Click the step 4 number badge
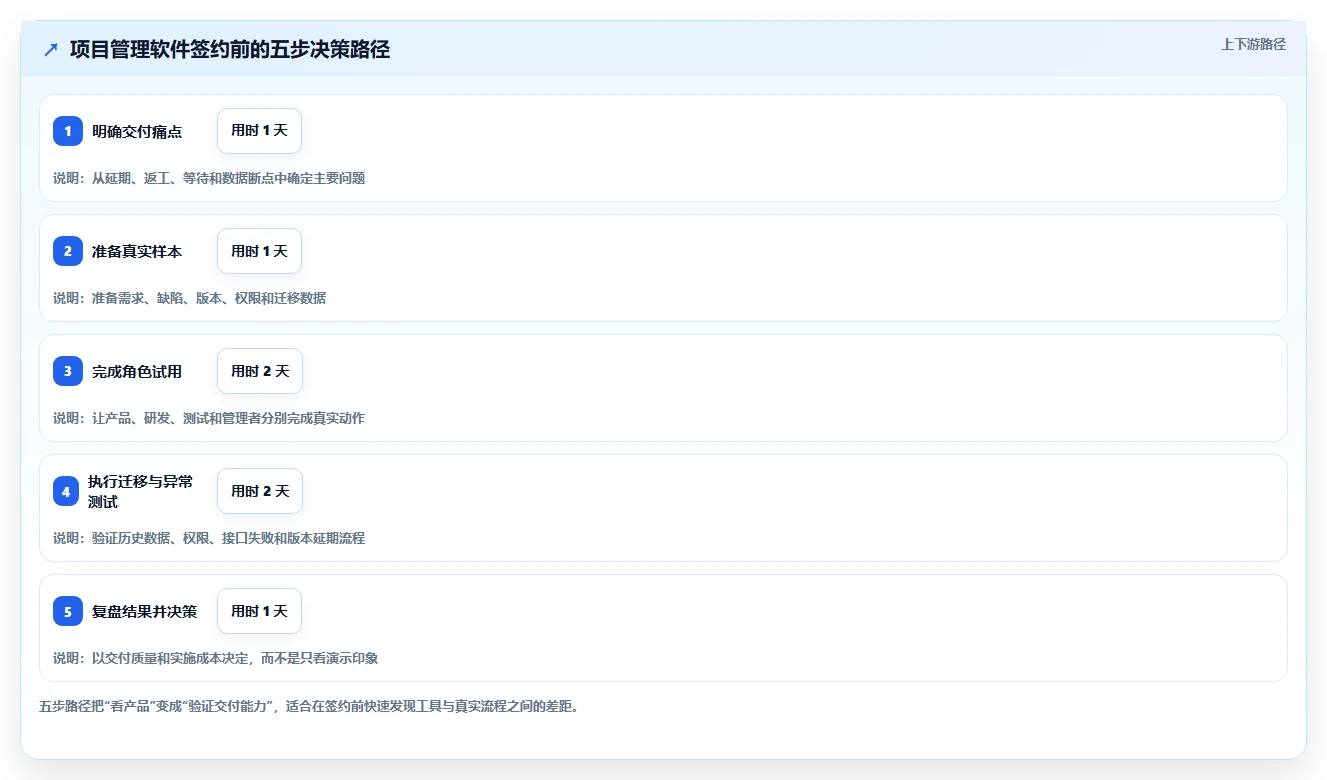Viewport: 1327px width, 780px height. click(x=66, y=491)
